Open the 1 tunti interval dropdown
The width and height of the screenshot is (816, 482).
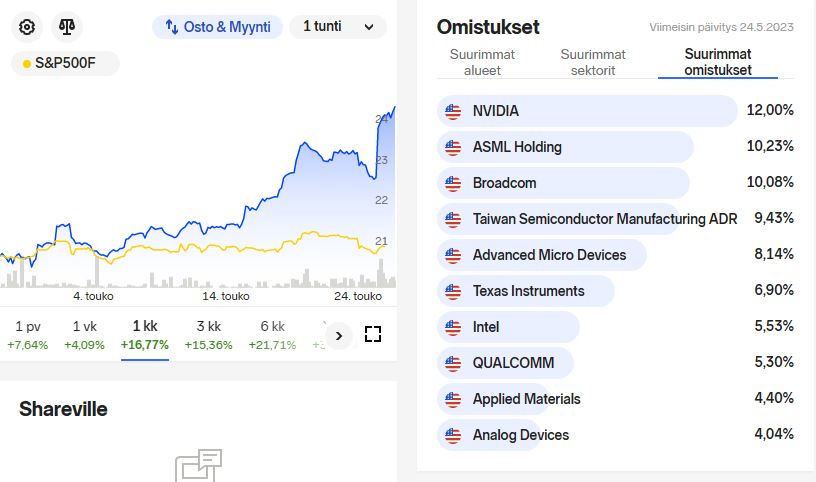(338, 27)
